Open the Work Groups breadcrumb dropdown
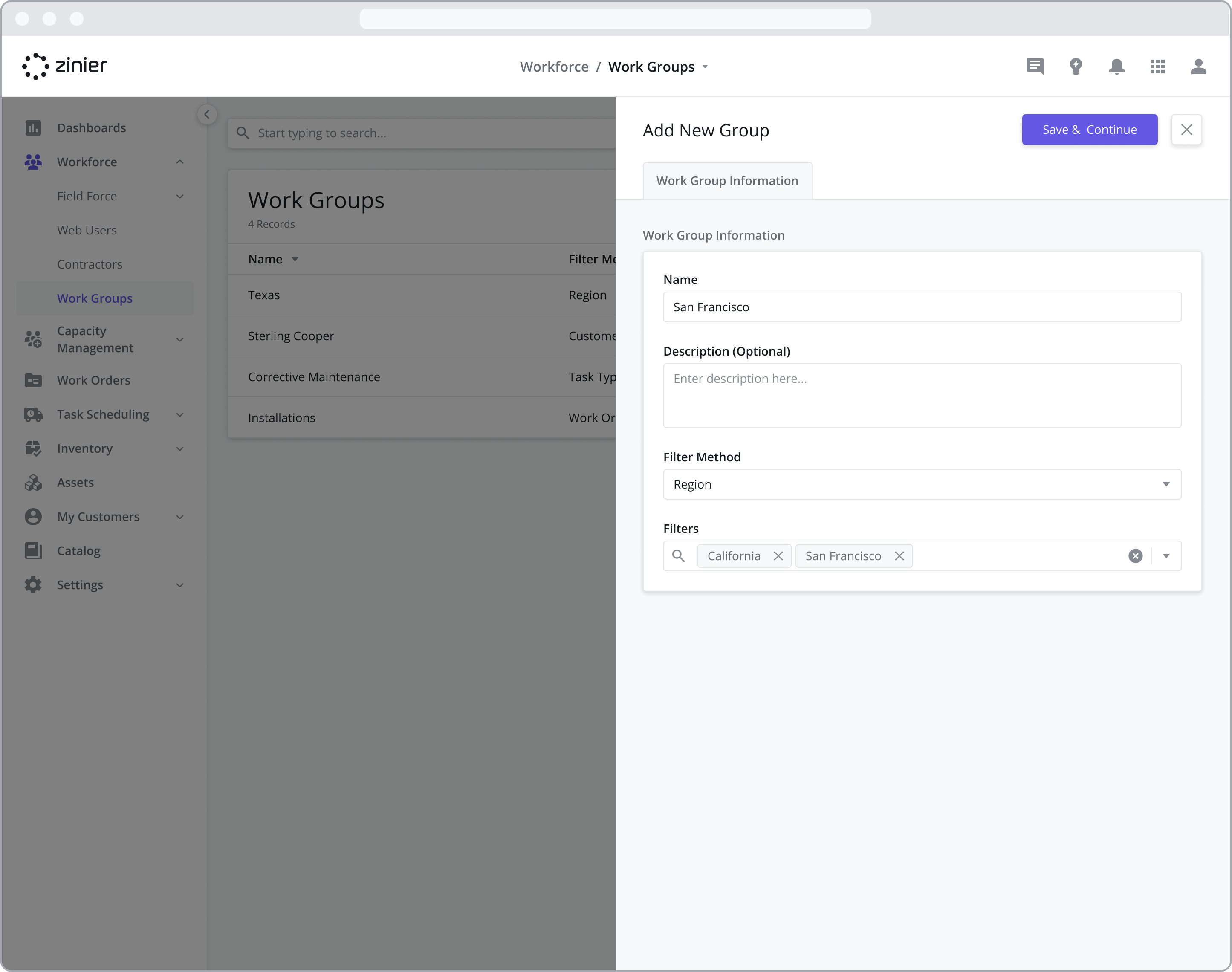 coord(705,67)
